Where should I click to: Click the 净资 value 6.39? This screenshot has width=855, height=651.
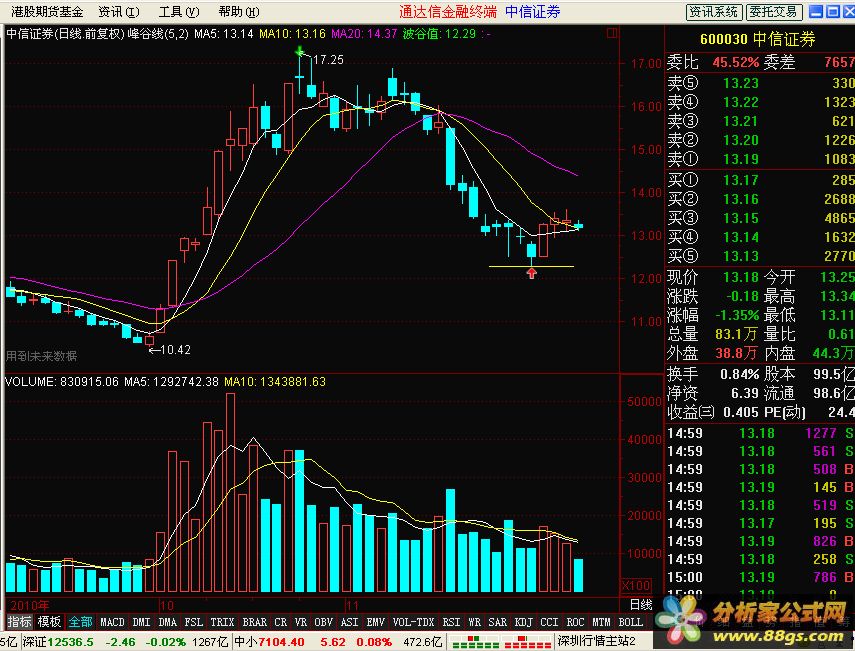tap(745, 393)
